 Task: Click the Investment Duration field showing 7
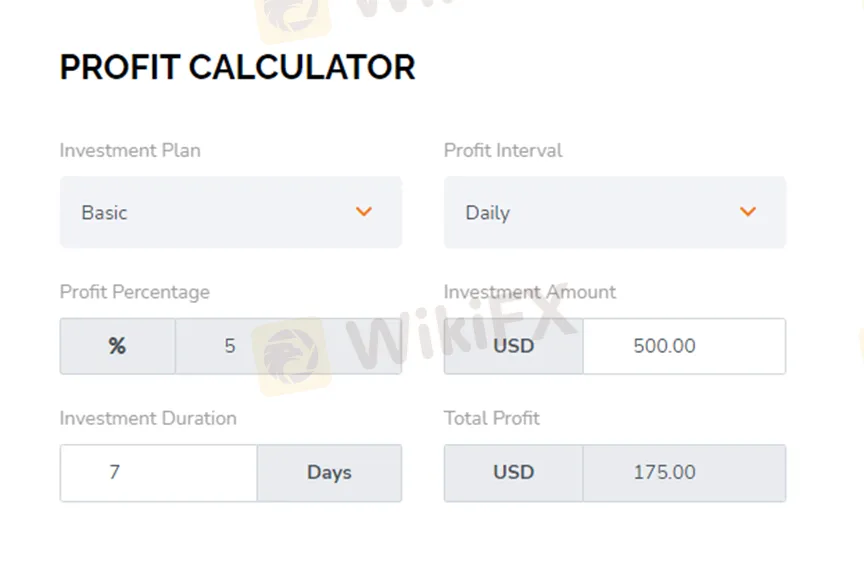click(x=158, y=472)
